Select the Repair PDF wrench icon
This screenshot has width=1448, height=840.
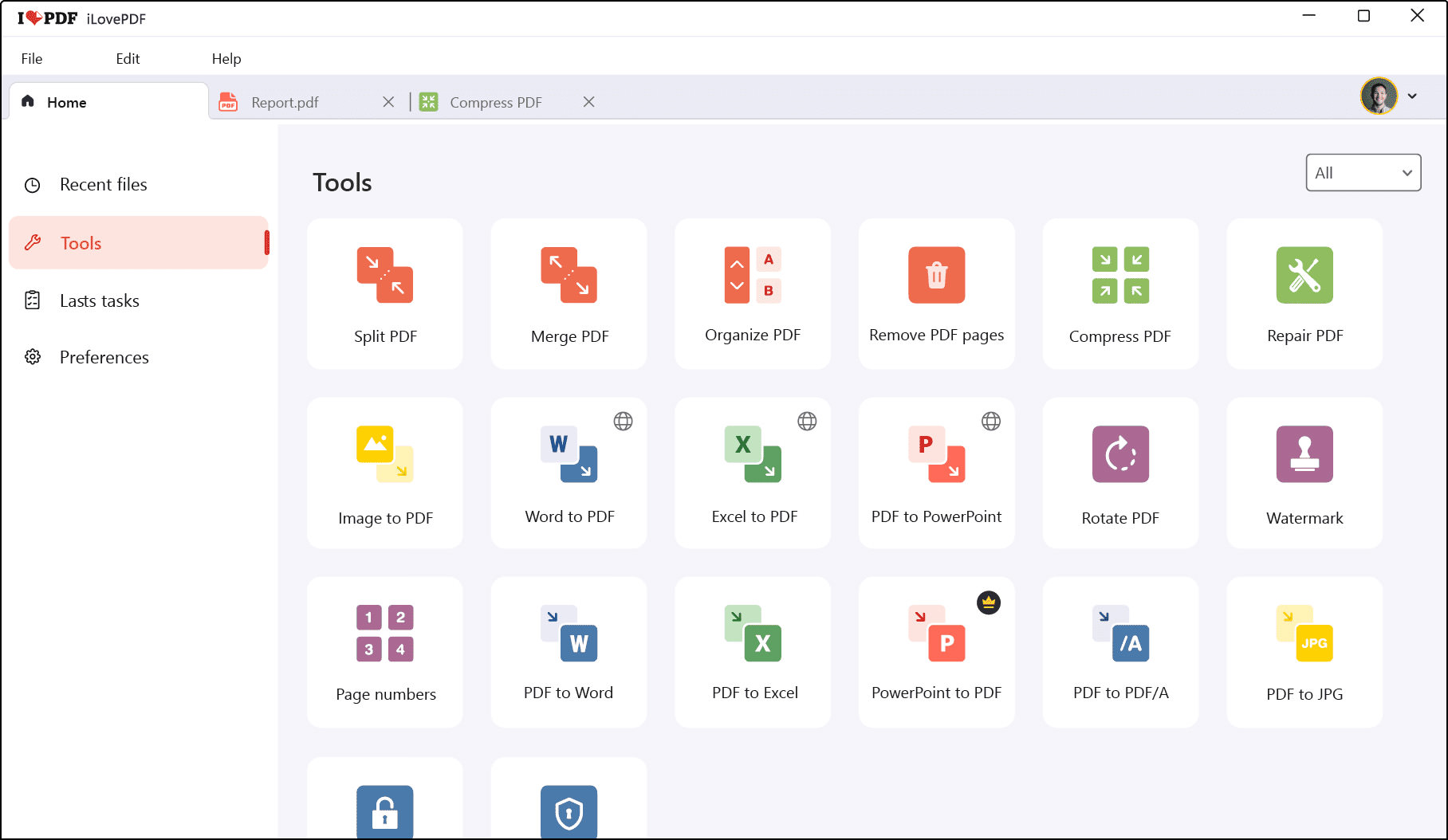click(x=1304, y=275)
